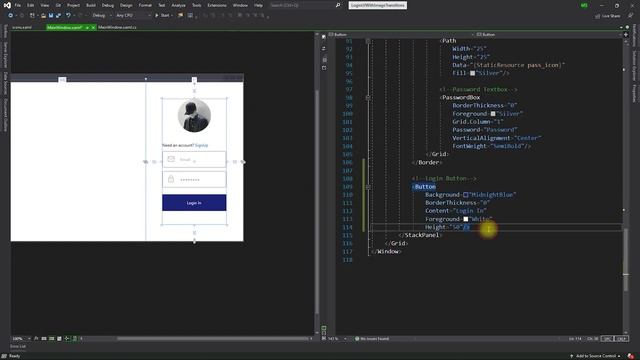The image size is (640, 360).
Task: Open the Build menu
Action: 91,5
